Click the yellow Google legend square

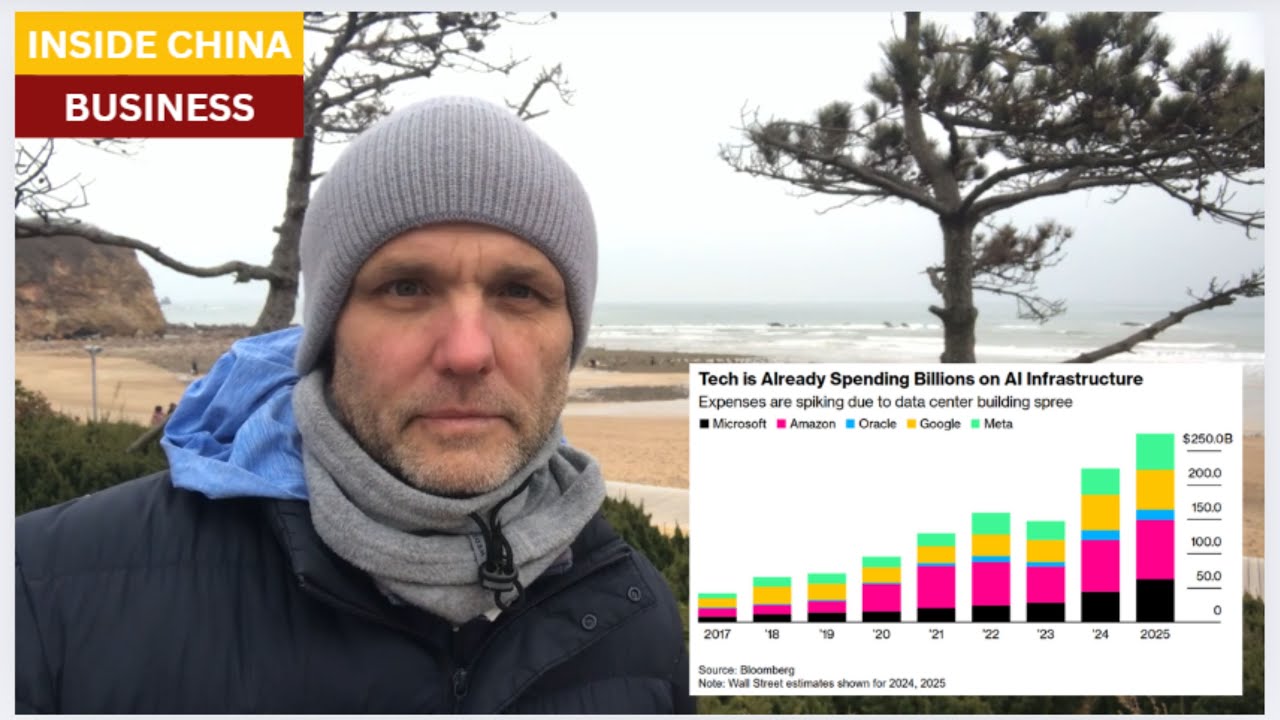911,424
